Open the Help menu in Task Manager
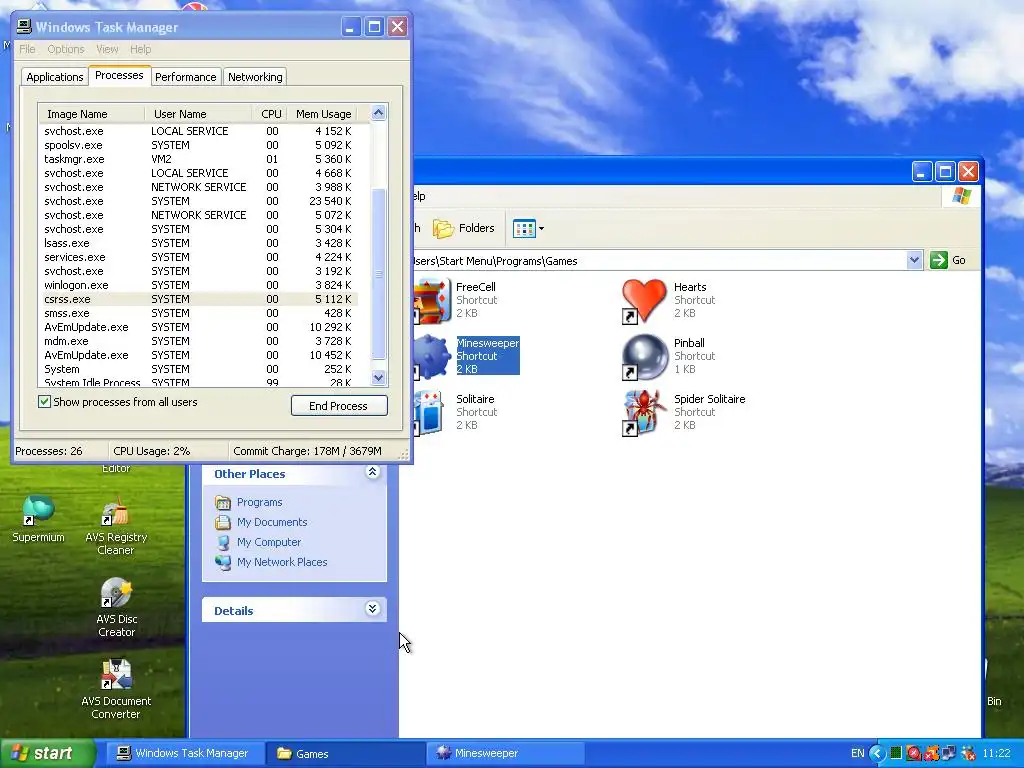This screenshot has height=768, width=1024. click(x=140, y=49)
